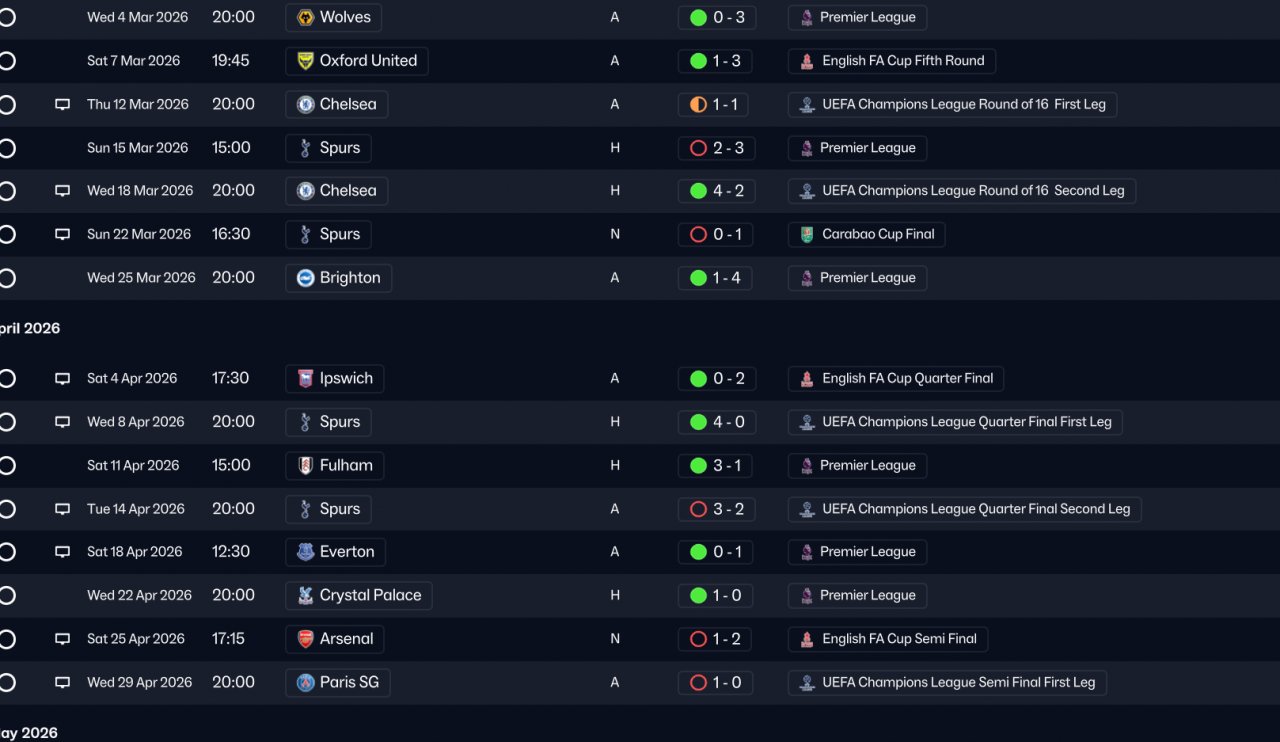Viewport: 1280px width, 742px height.
Task: Click the Ipswich club badge icon
Action: click(306, 379)
